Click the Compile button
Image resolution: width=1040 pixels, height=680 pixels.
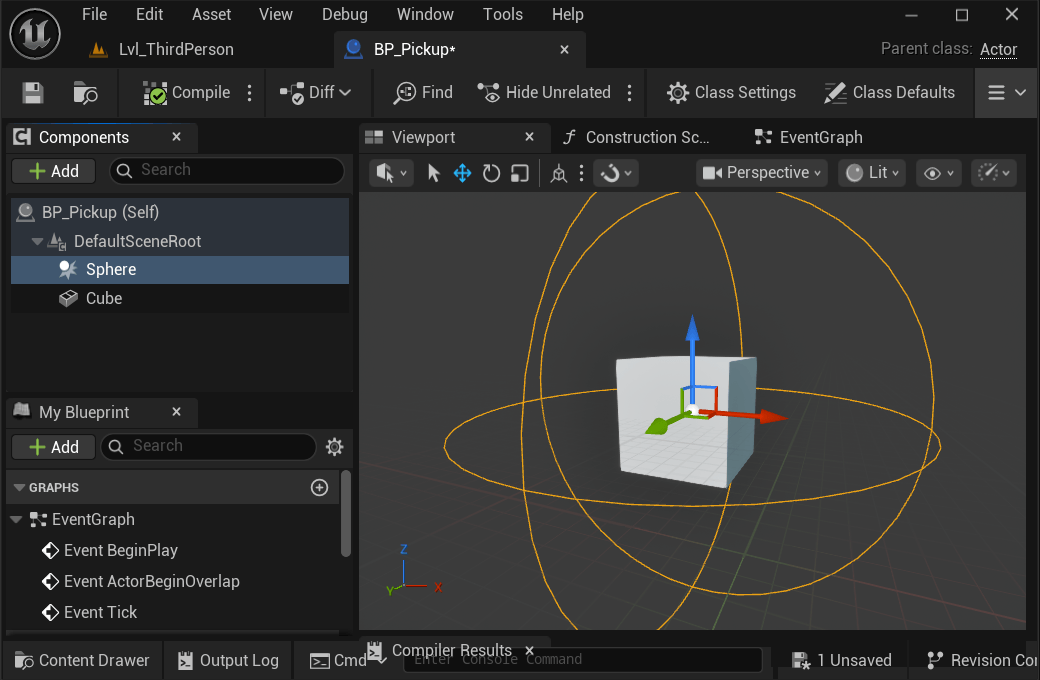point(188,93)
